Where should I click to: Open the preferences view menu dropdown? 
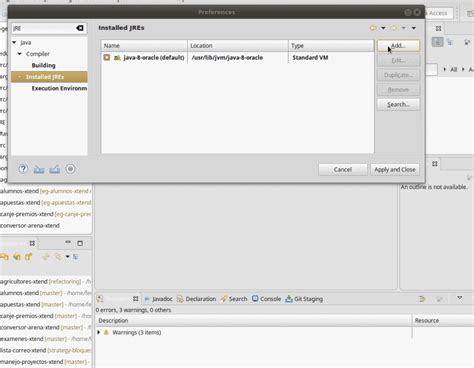[414, 28]
